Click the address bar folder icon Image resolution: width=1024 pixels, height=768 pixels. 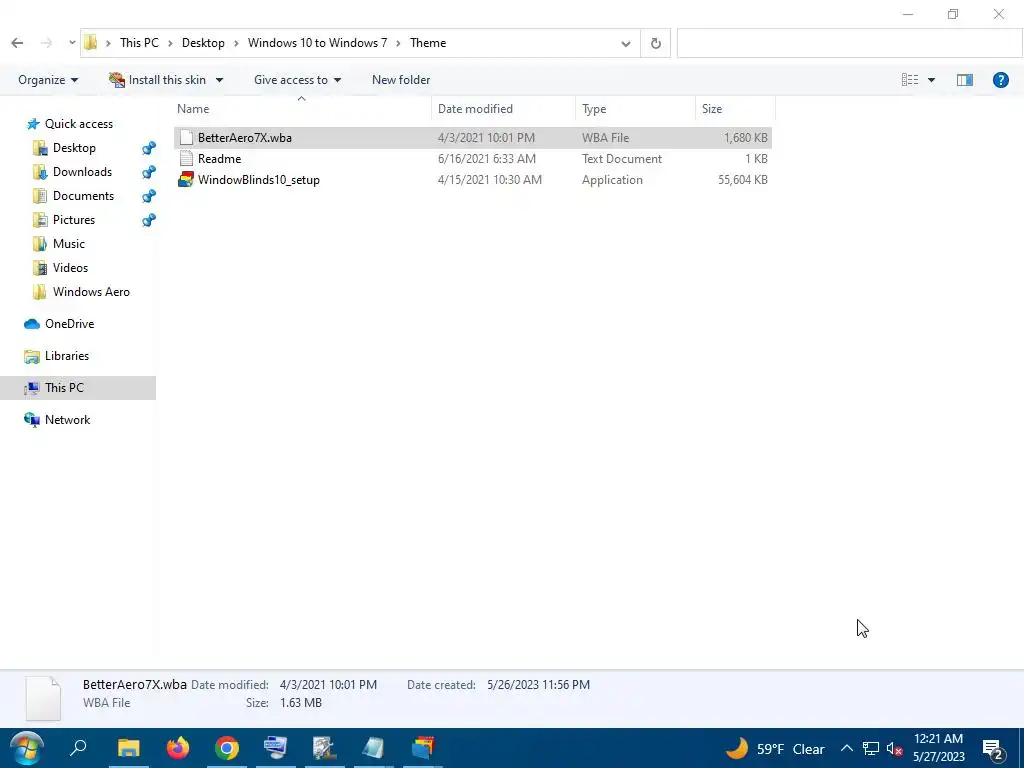coord(91,43)
